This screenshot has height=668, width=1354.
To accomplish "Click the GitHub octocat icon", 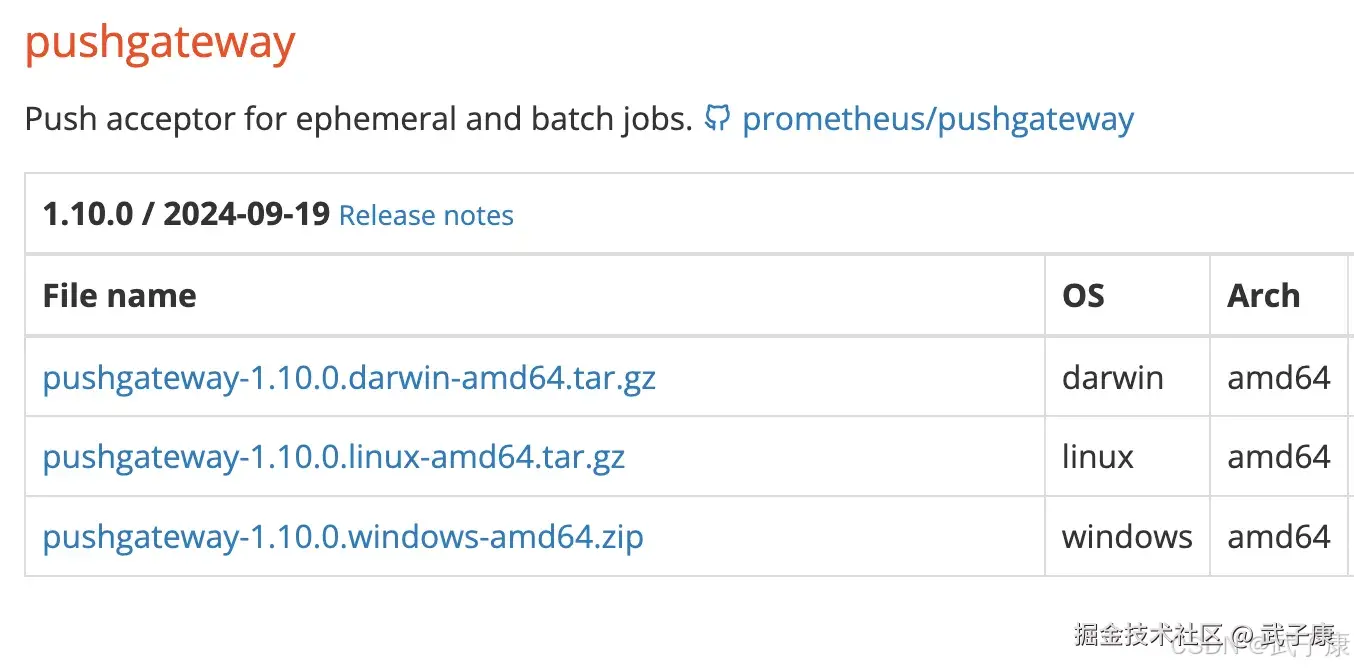I will coord(716,118).
